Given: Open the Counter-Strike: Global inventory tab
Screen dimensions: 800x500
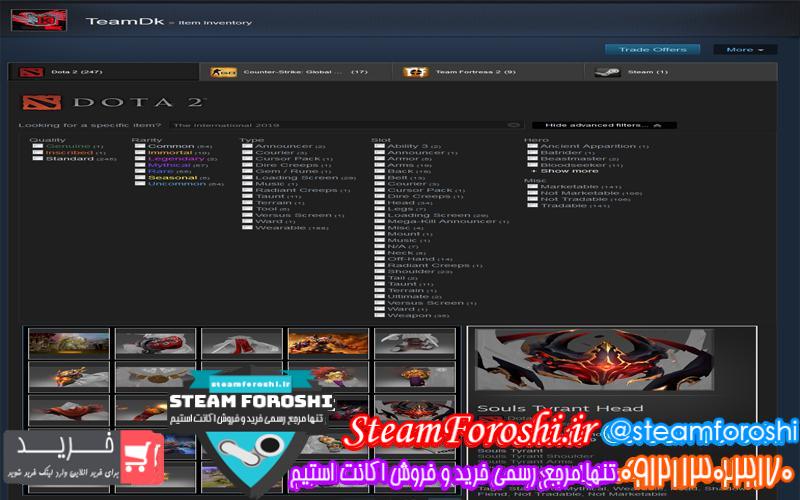Looking at the screenshot, I should (290, 72).
